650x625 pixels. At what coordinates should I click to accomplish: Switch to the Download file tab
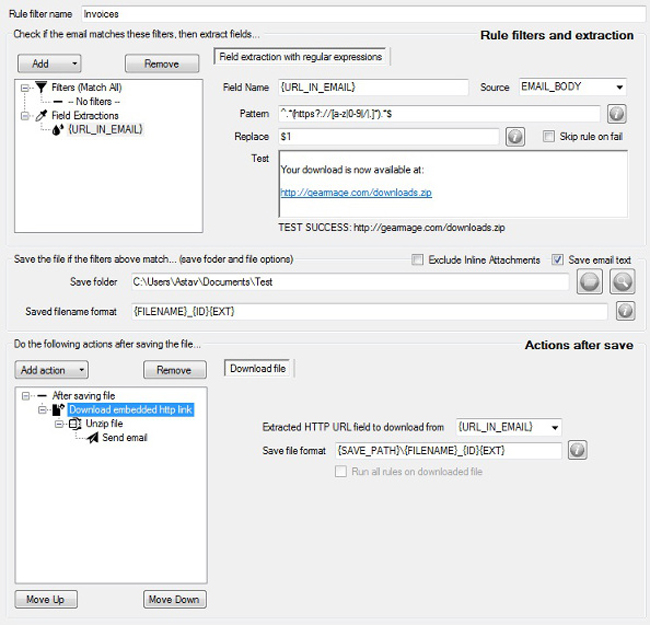point(258,369)
